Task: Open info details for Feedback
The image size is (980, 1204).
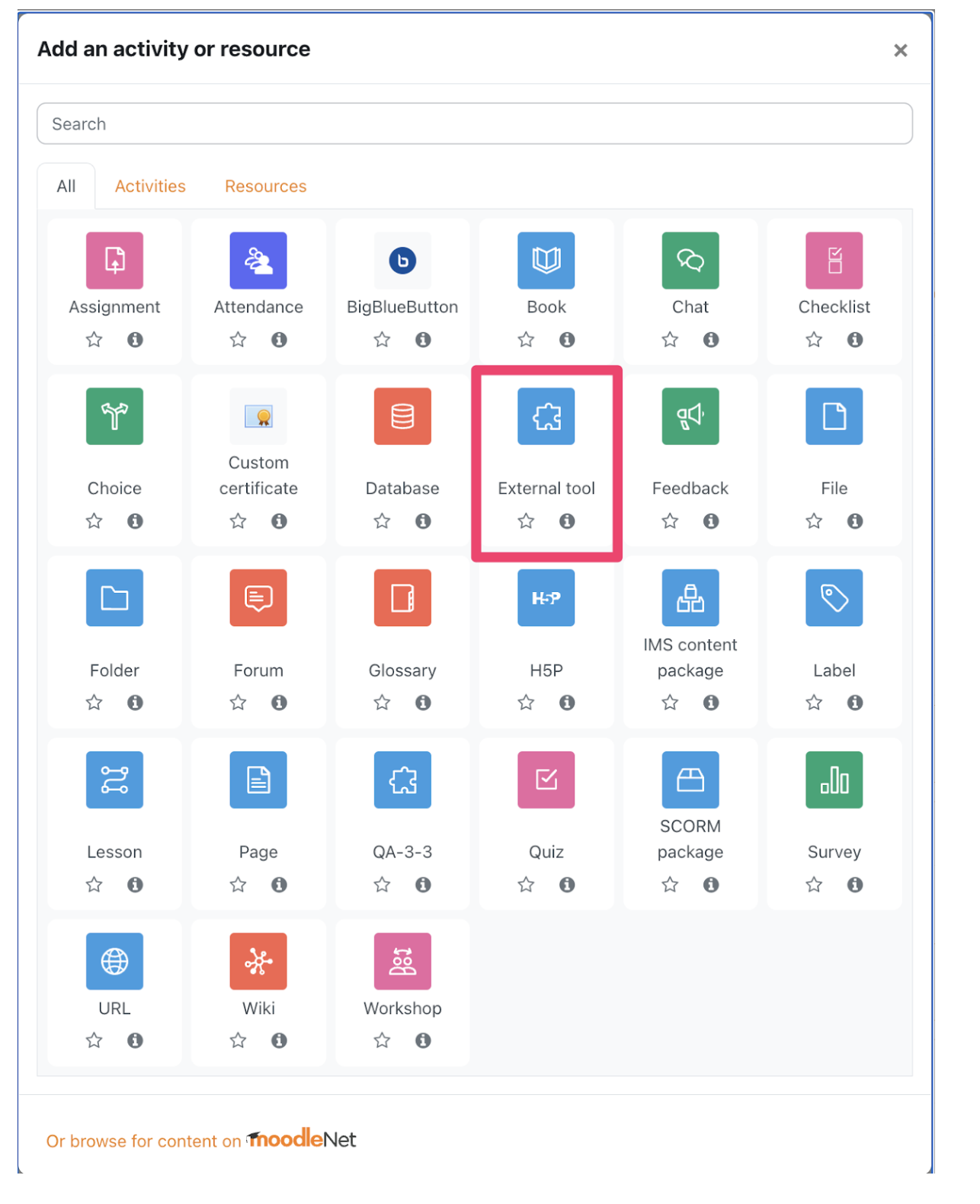Action: pyautogui.click(x=712, y=521)
